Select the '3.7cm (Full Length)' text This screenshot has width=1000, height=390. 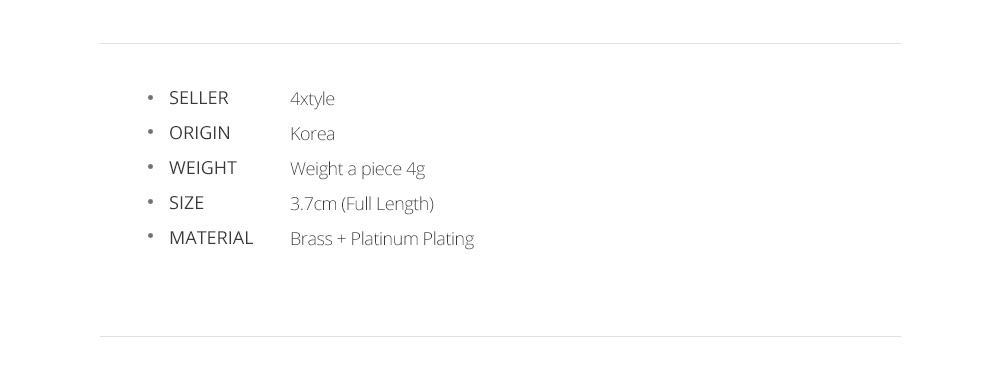tap(362, 205)
